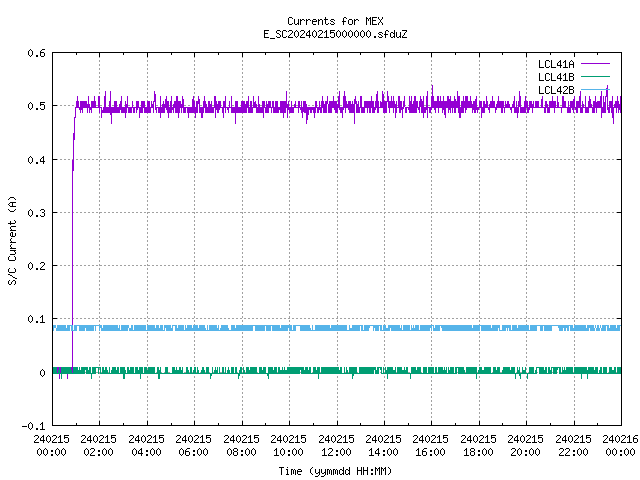Click the 240215 12:00 x-axis tick label
This screenshot has height=480, width=640.
(x=336, y=445)
